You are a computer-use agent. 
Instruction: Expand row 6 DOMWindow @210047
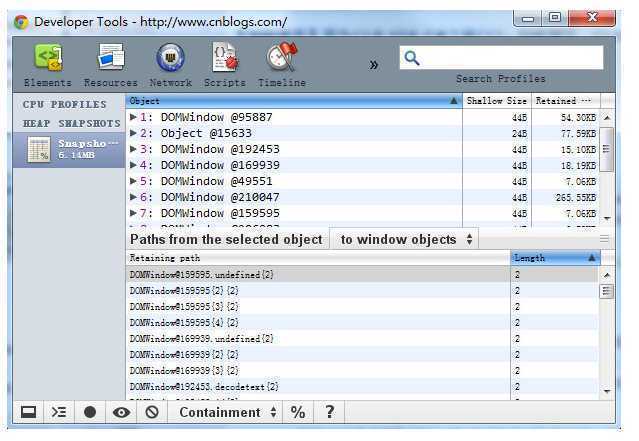pos(133,197)
